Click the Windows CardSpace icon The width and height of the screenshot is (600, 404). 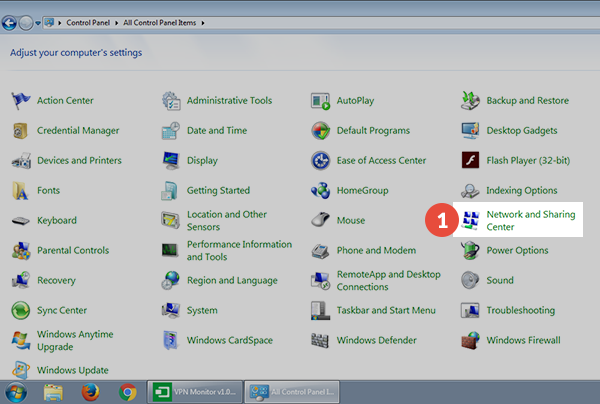point(170,340)
